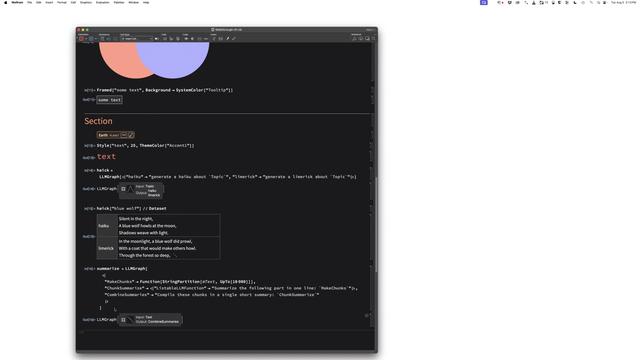Click the Earth entity planet chip
Image resolution: width=640 pixels, height=360 pixels.
(108, 135)
